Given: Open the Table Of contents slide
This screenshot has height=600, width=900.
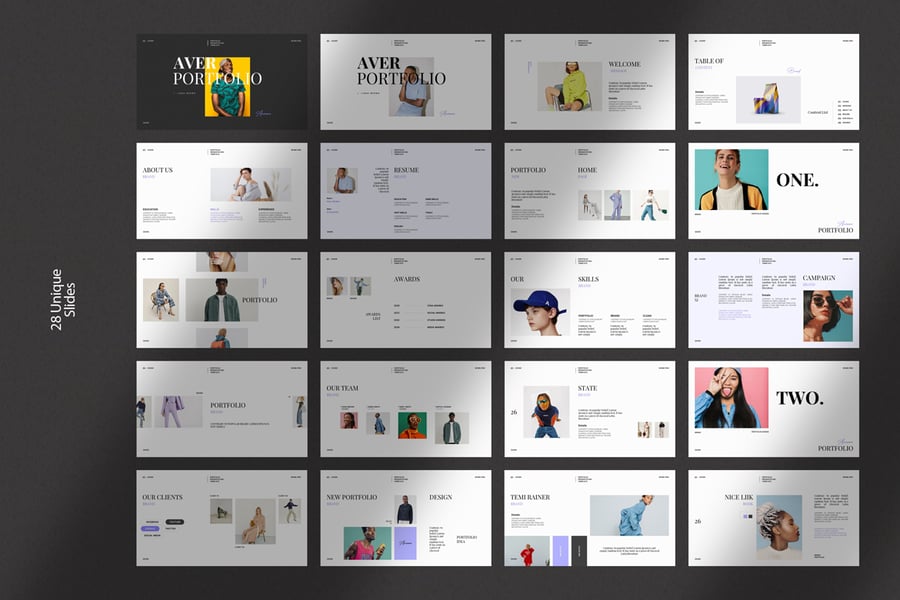Looking at the screenshot, I should [773, 82].
